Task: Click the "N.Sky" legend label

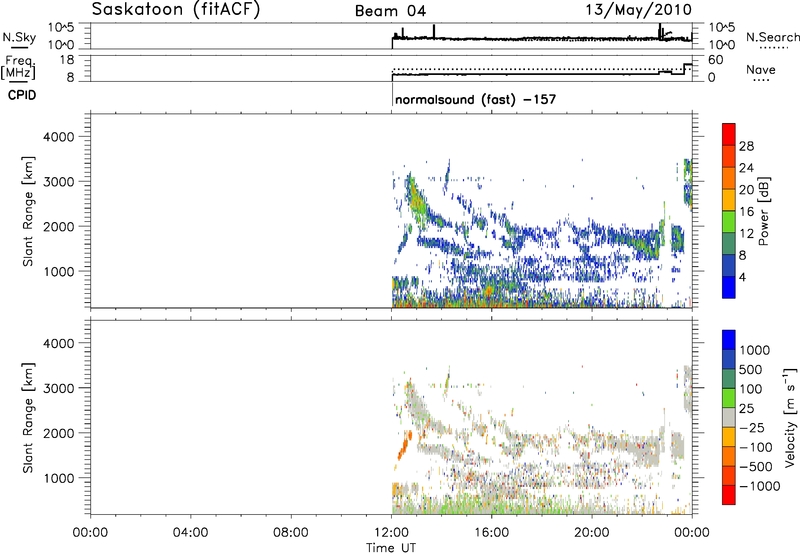Action: [19, 37]
